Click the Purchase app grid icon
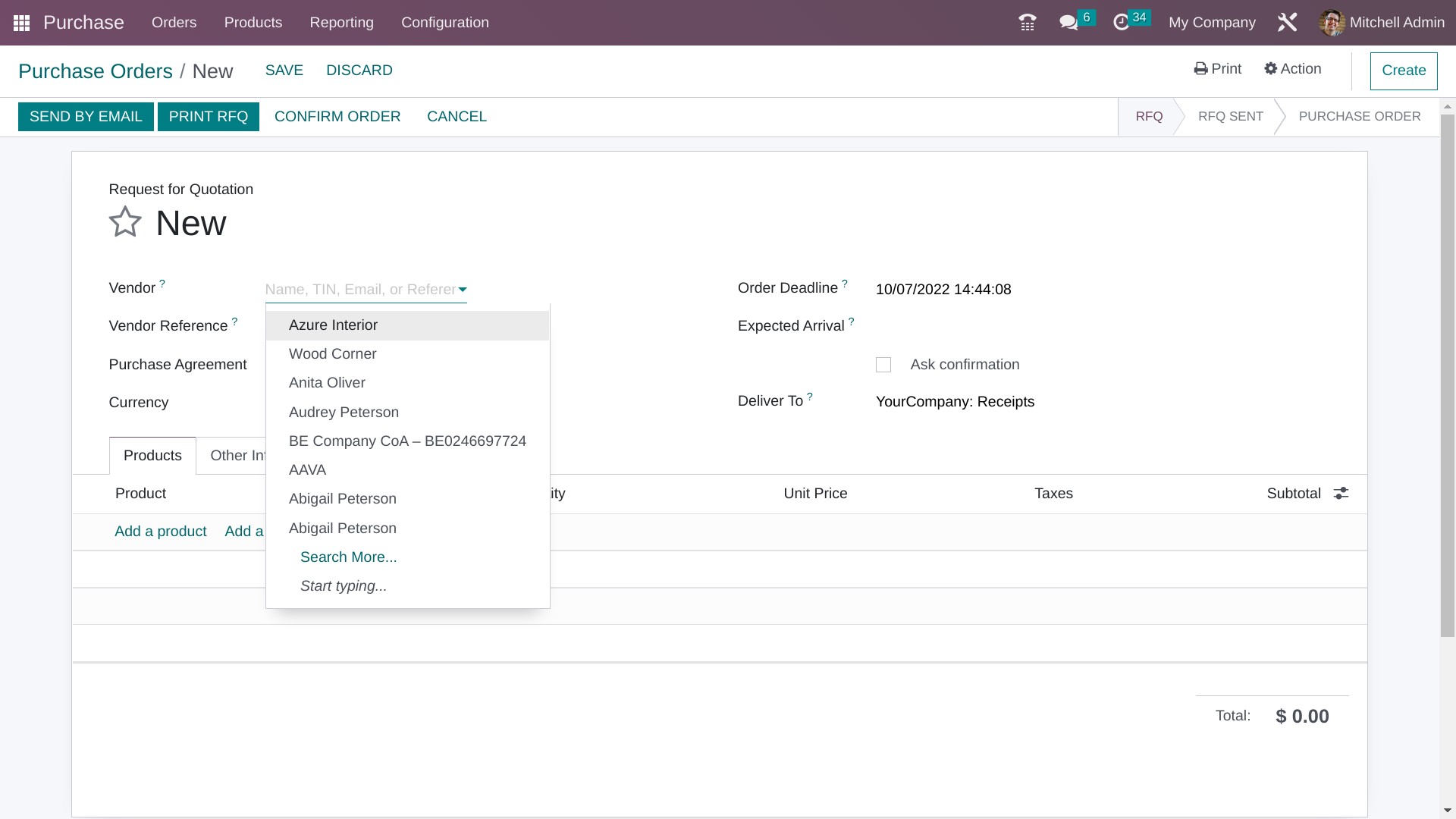This screenshot has width=1456, height=819. 19,22
